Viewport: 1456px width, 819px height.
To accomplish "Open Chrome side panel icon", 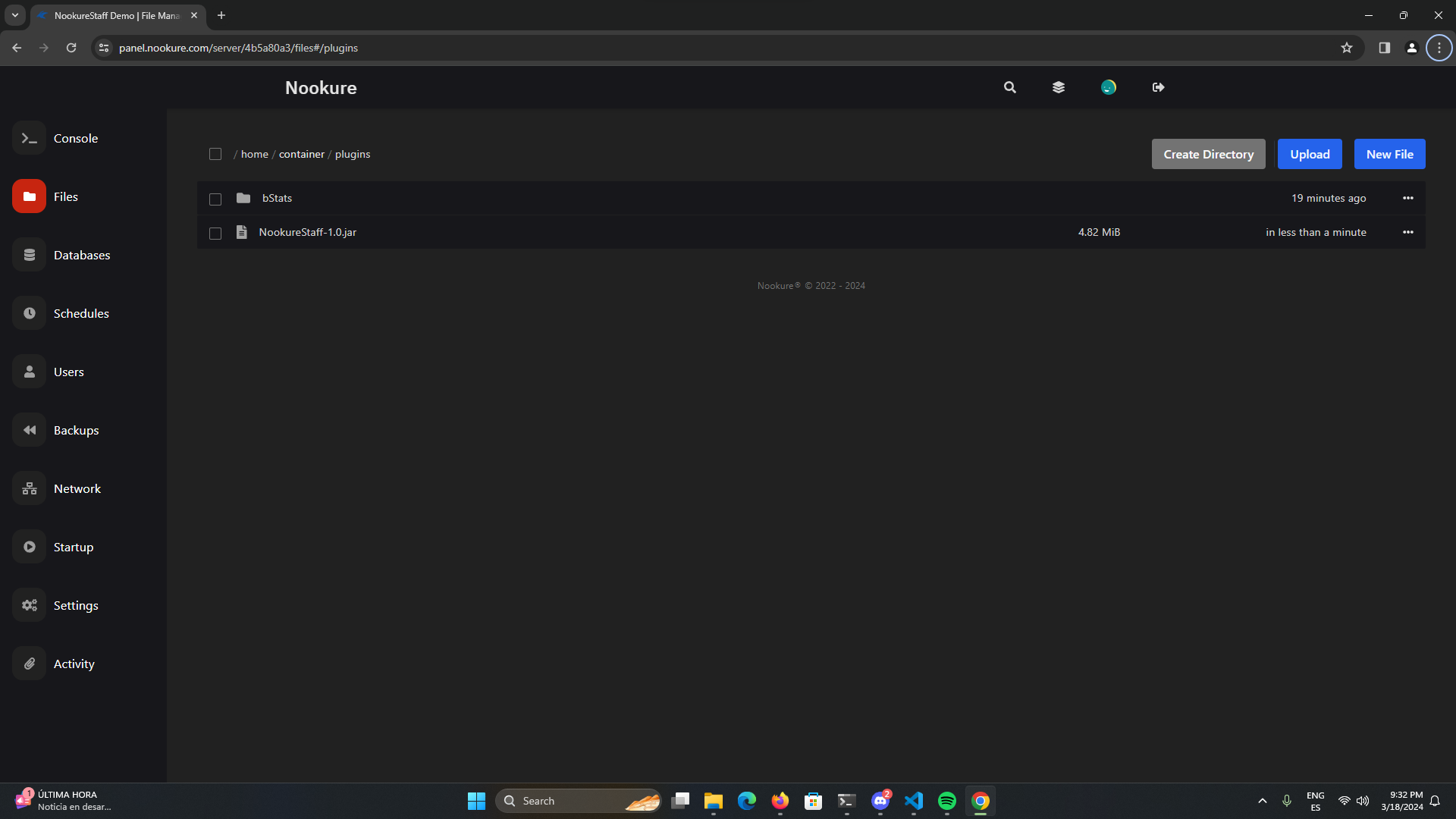I will click(1384, 48).
